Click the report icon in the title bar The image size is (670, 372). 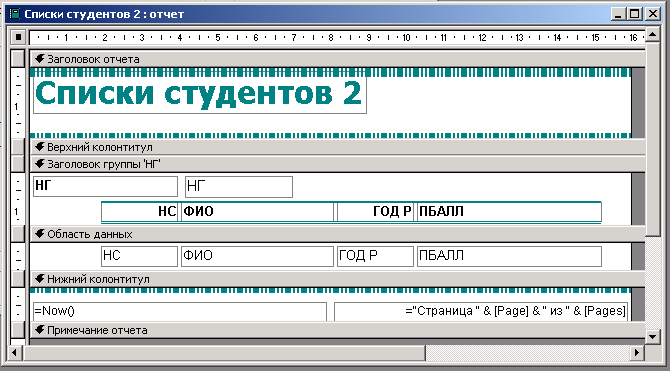pyautogui.click(x=15, y=14)
